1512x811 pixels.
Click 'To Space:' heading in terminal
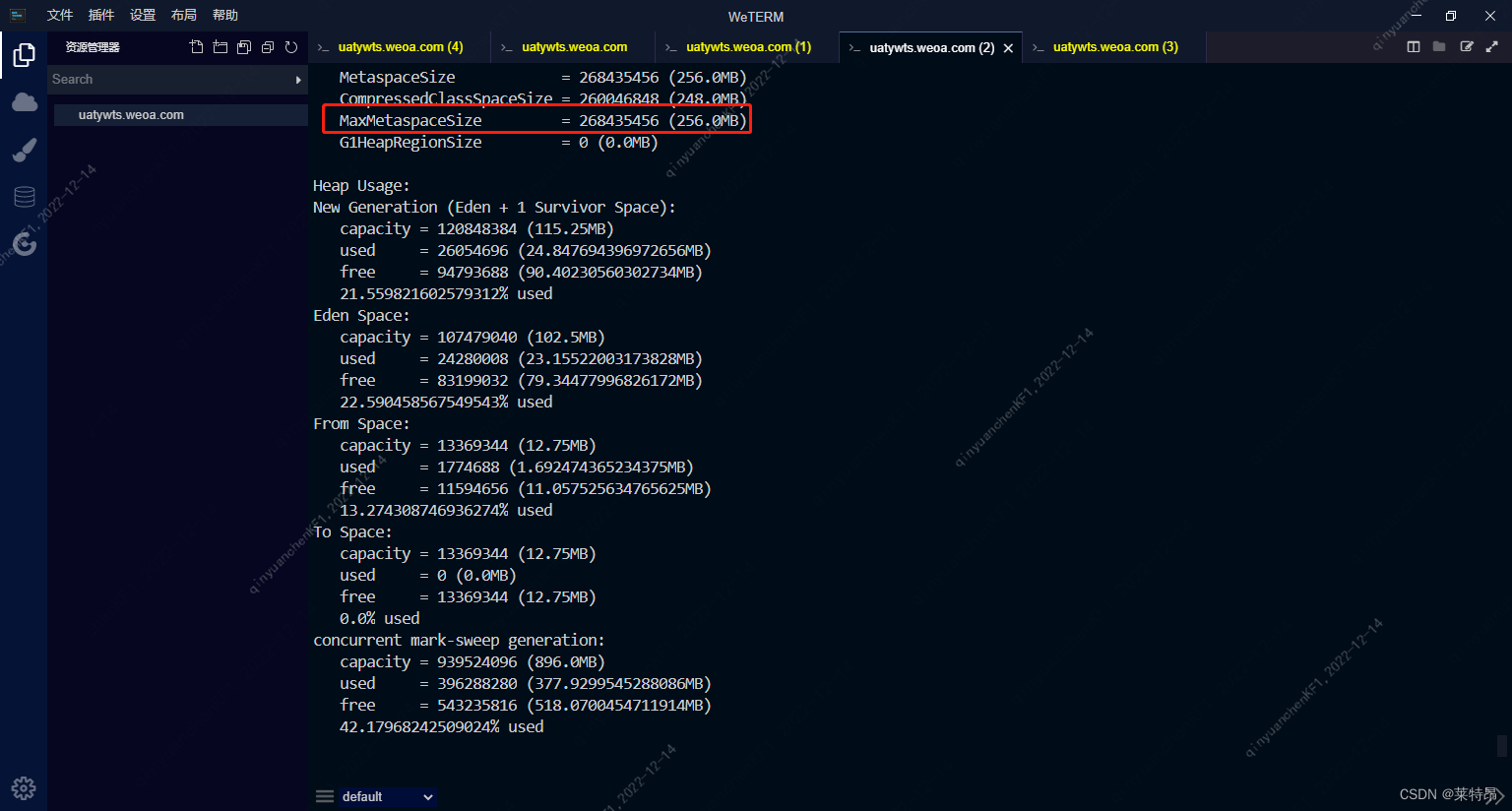352,532
